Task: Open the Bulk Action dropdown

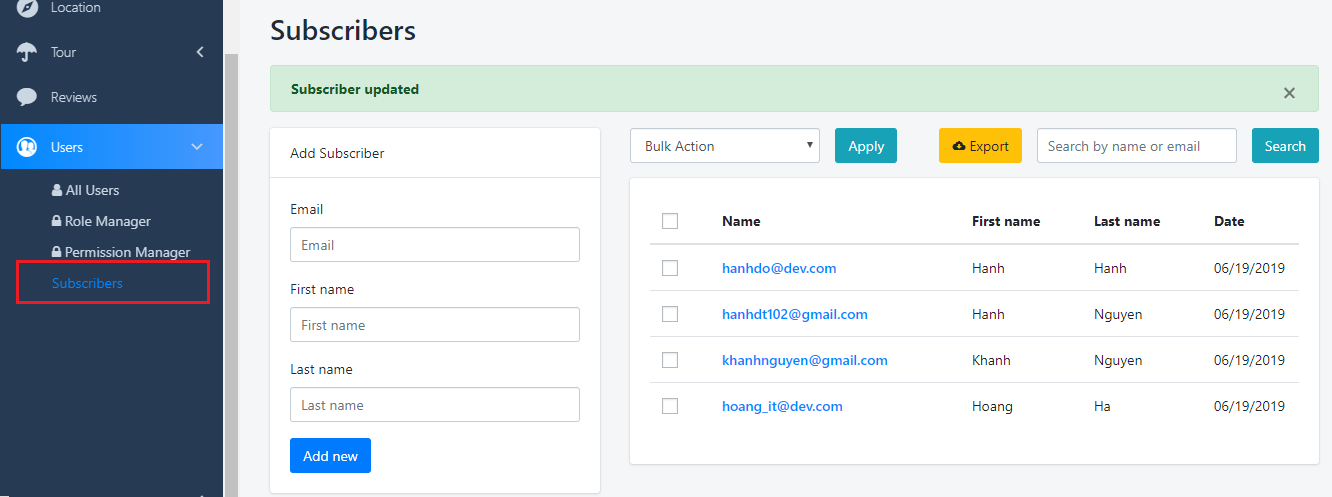Action: pos(724,146)
